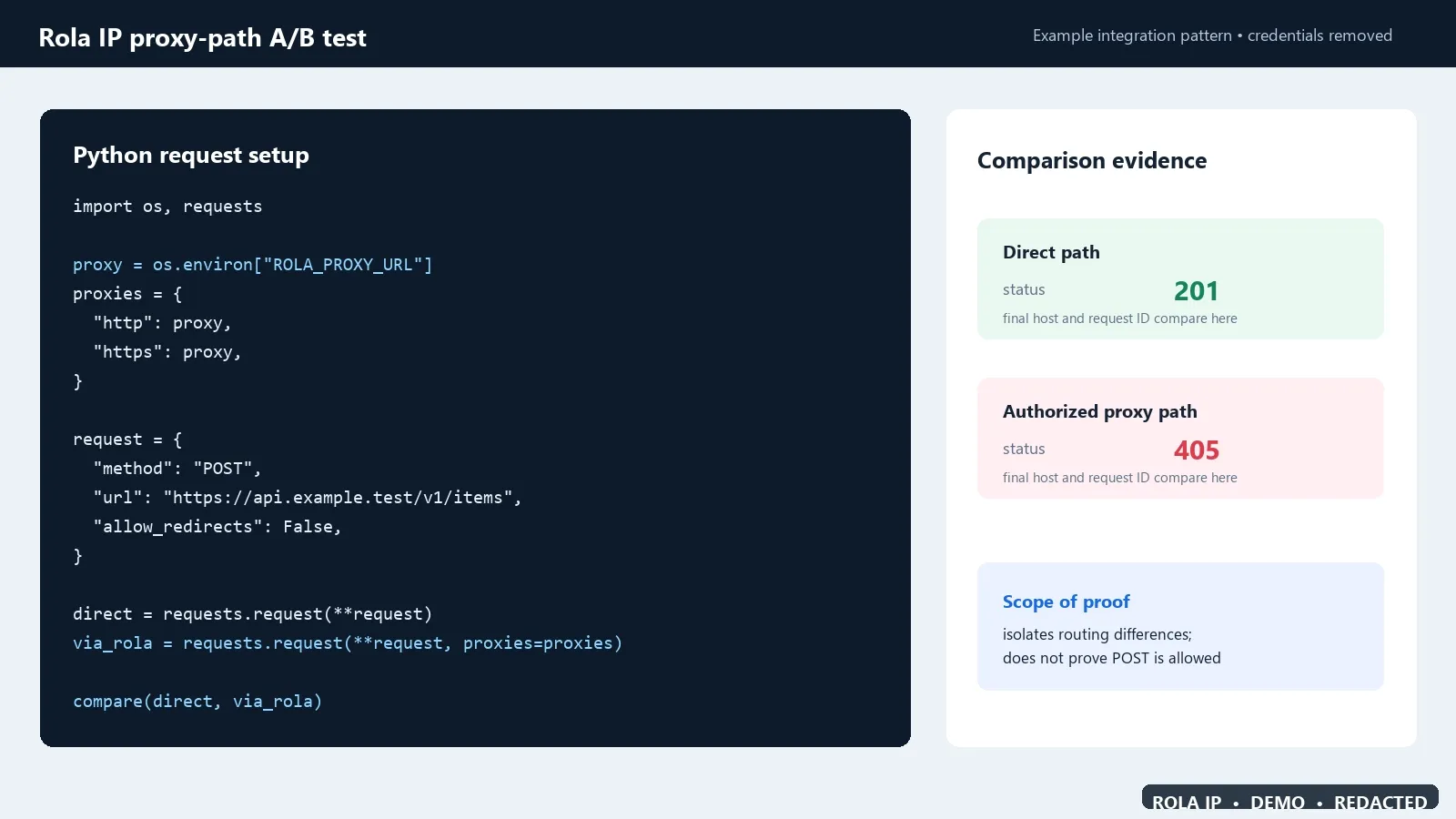1456x819 pixels.
Task: Click the 'Python request setup' heading
Action: pyautogui.click(x=191, y=155)
